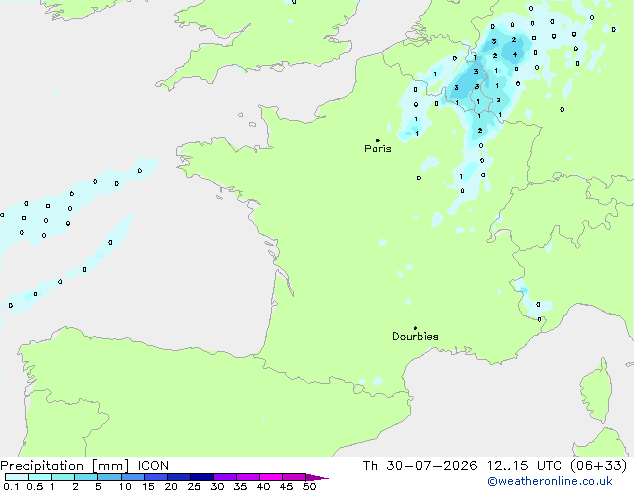Select the 0.5–1 mm legend color swatch
This screenshot has height=490, width=634.
(40, 477)
